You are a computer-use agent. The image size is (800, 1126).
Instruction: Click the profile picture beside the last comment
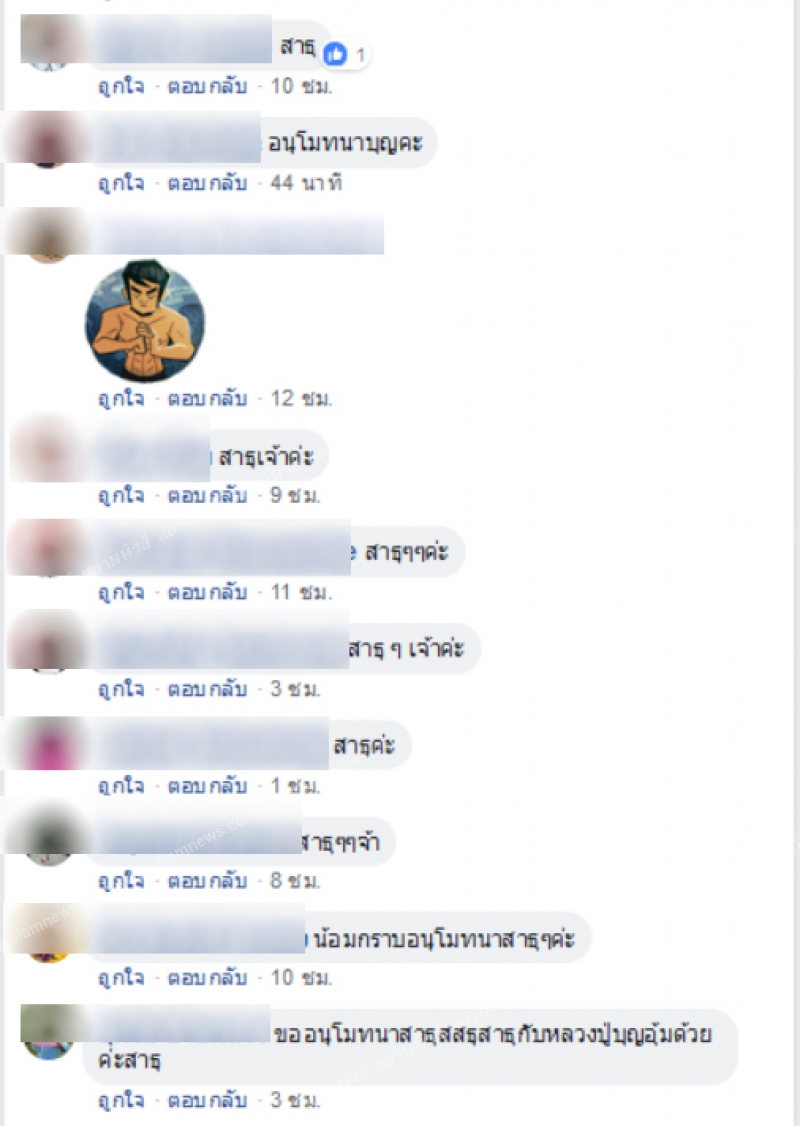tap(49, 1032)
